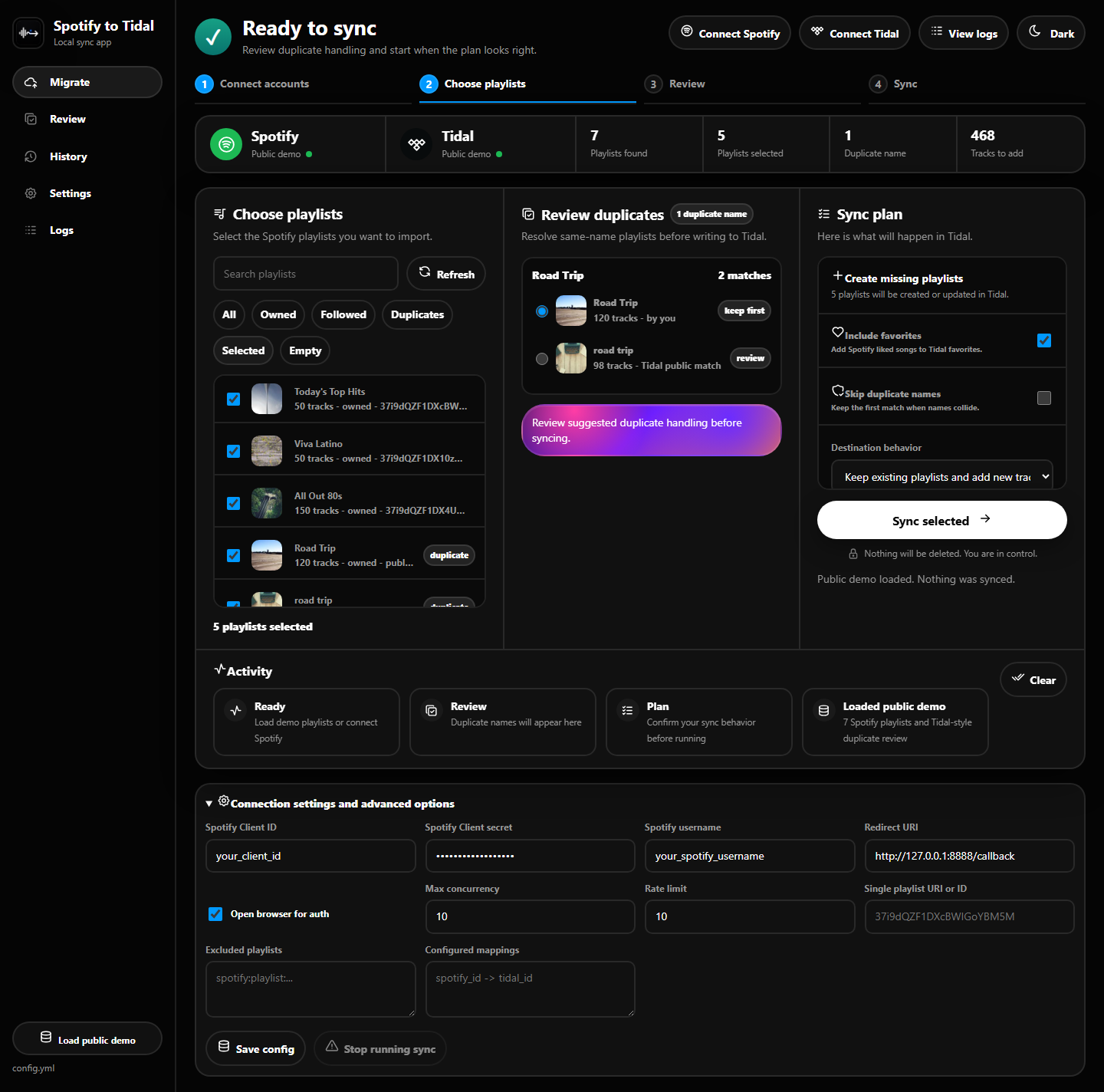Open Settings in the sidebar
The width and height of the screenshot is (1104, 1092).
(x=87, y=193)
